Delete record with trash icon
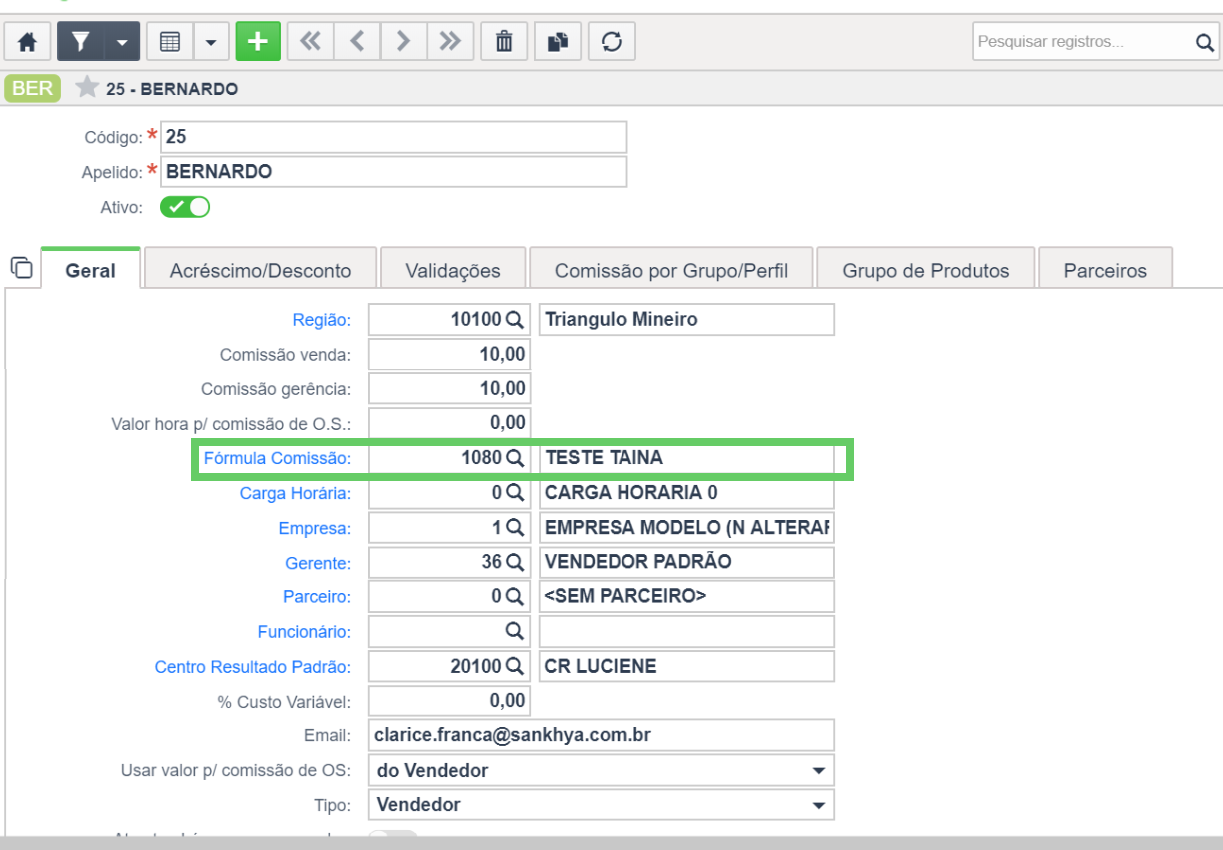1223x850 pixels. [505, 42]
